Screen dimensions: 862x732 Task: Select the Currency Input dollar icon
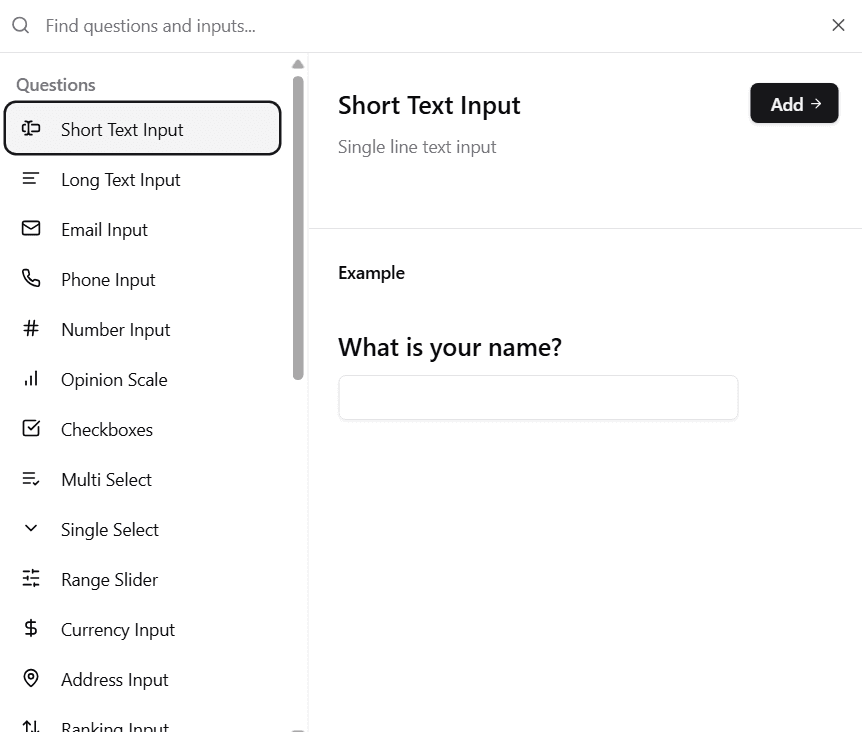(x=30, y=628)
